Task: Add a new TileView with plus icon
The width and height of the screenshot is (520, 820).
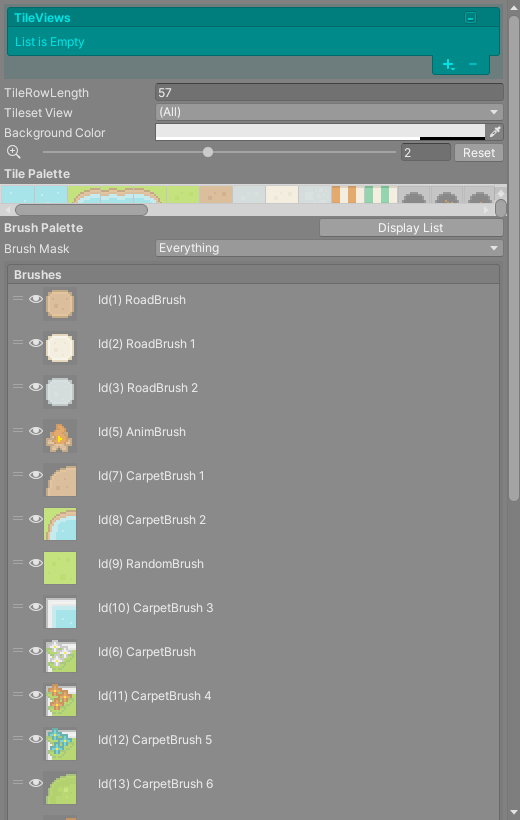Action: pyautogui.click(x=448, y=64)
